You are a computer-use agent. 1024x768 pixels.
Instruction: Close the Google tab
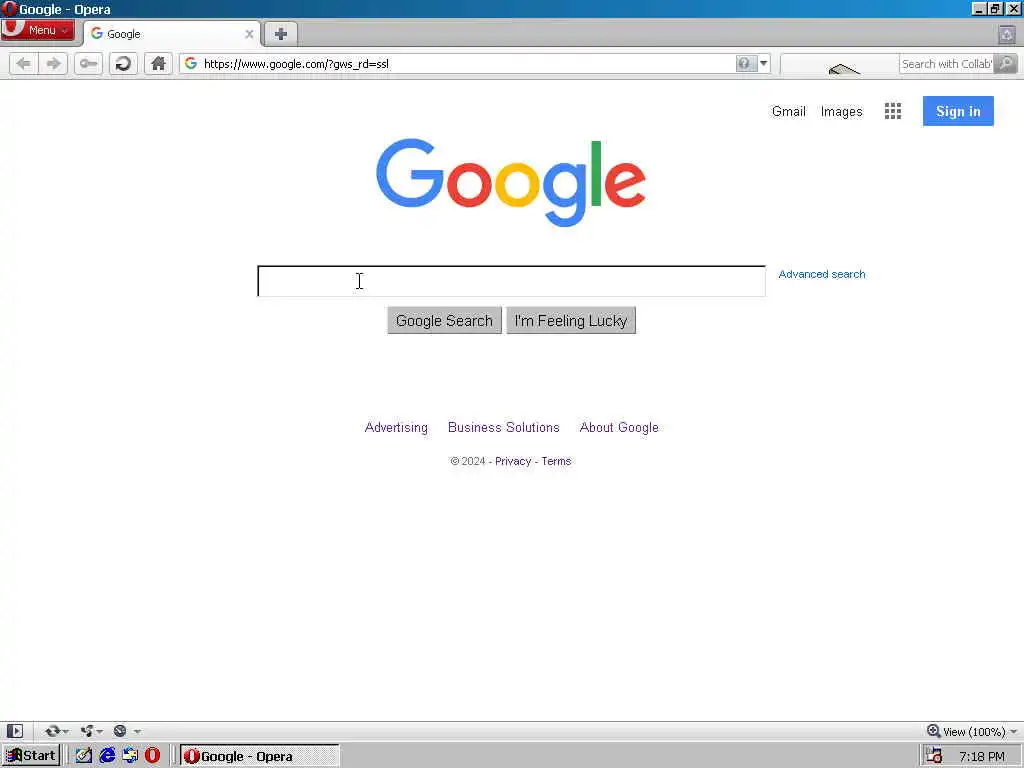pyautogui.click(x=249, y=34)
